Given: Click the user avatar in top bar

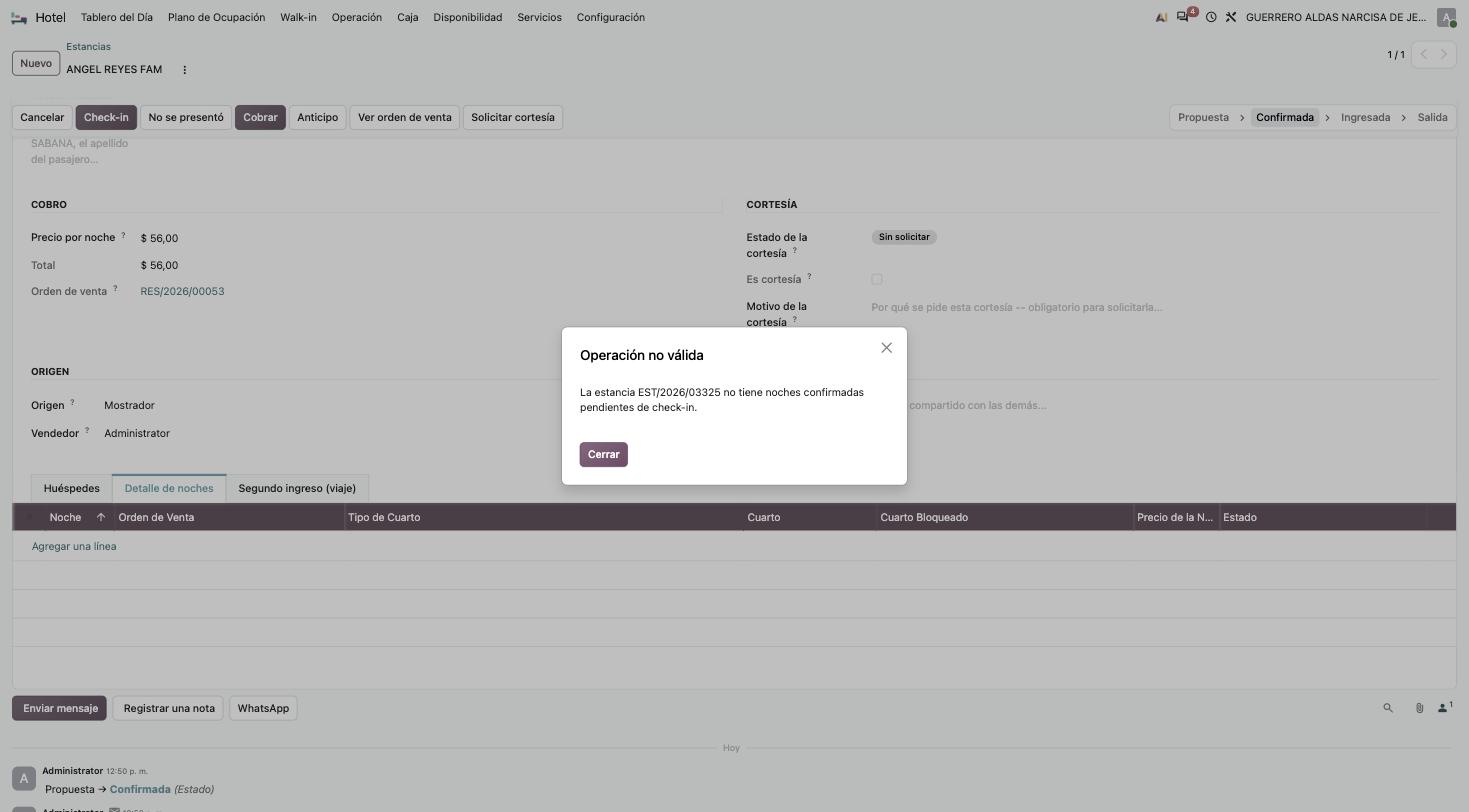Looking at the screenshot, I should point(1446,17).
